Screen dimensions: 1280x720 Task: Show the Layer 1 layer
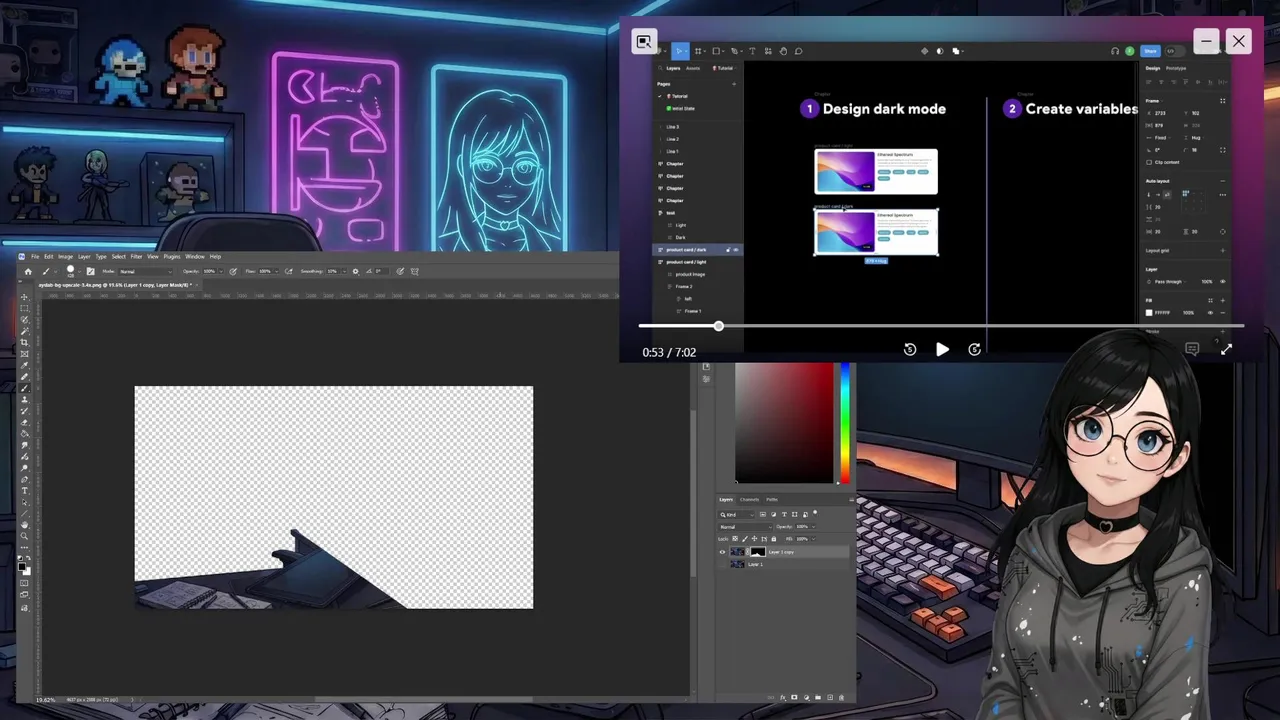[722, 564]
